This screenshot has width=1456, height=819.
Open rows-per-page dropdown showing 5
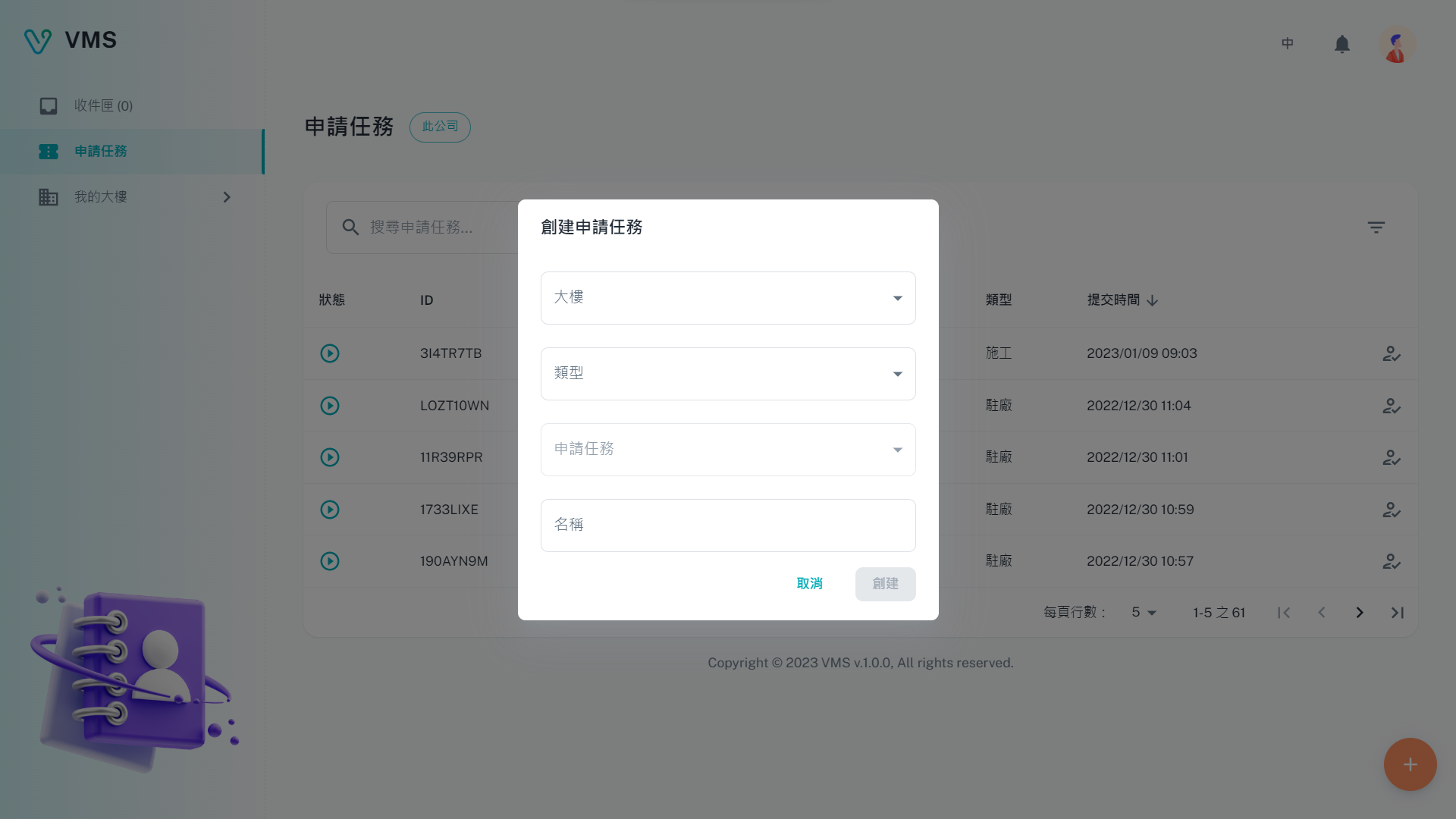[1143, 613]
